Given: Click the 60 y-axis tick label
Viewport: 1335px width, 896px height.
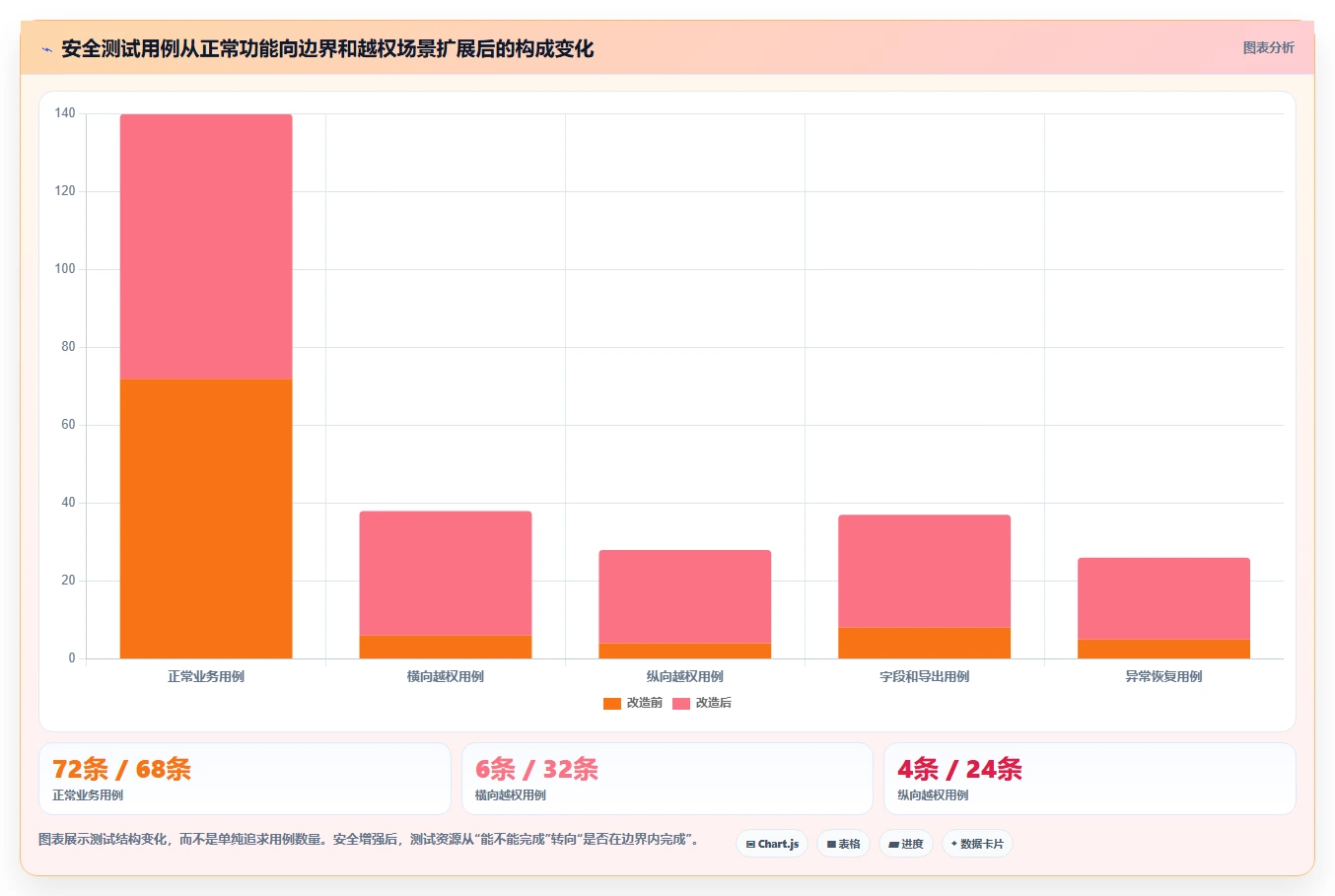Looking at the screenshot, I should [68, 425].
